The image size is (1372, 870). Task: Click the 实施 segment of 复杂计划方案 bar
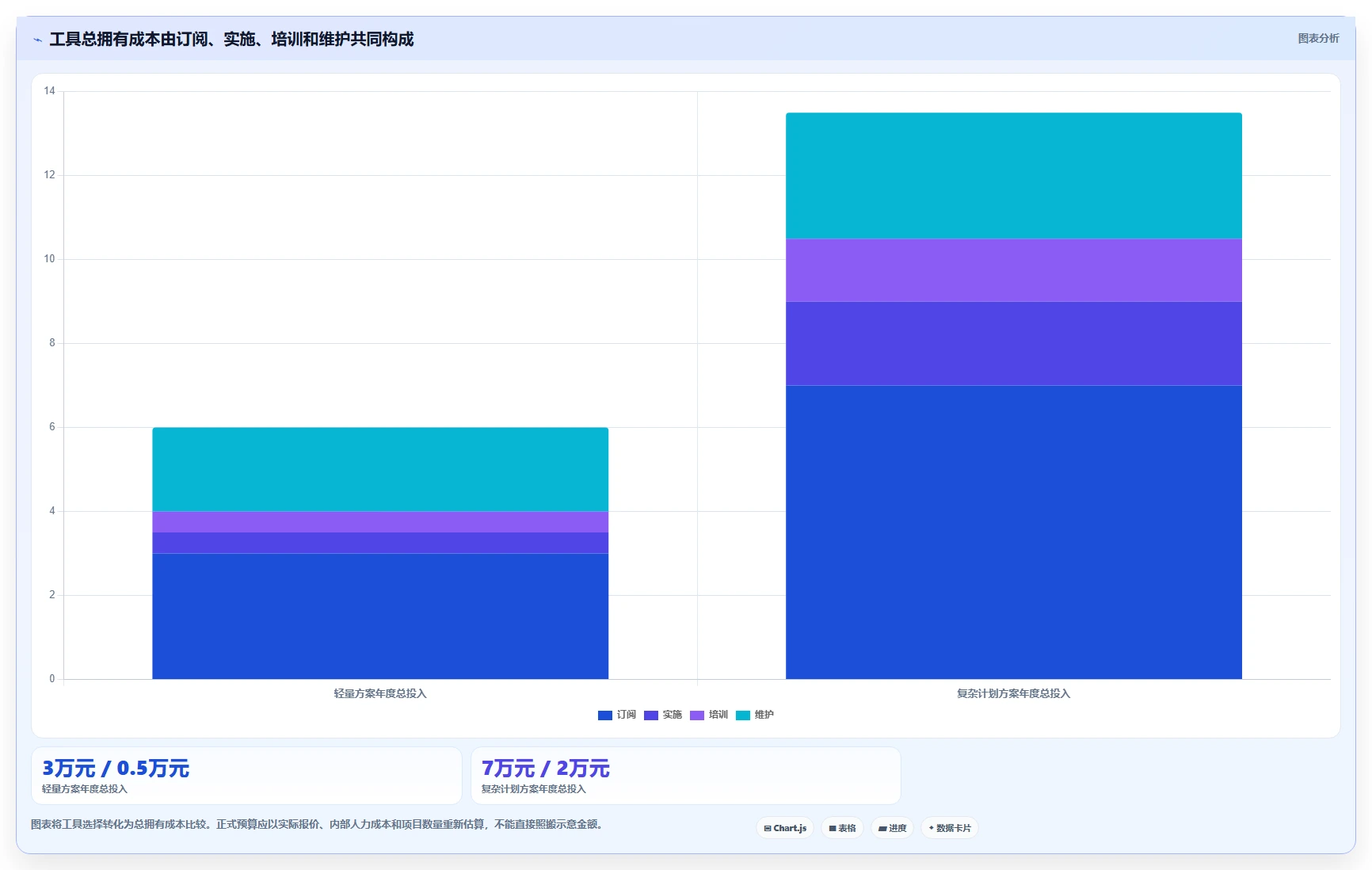(x=1014, y=343)
